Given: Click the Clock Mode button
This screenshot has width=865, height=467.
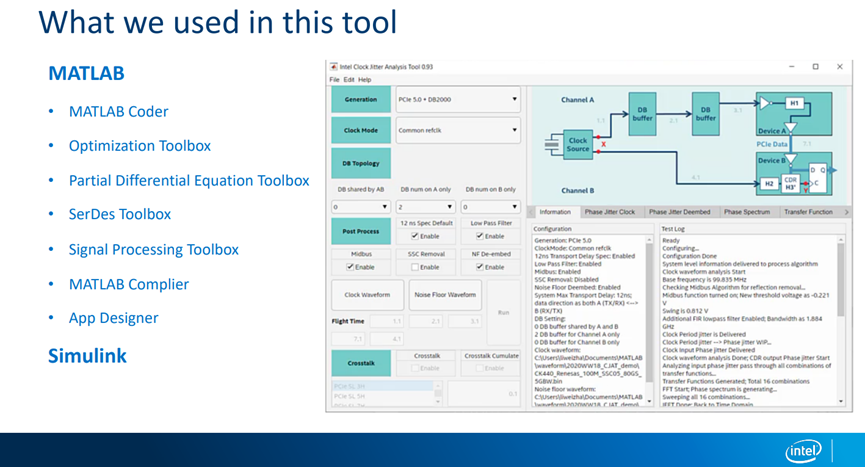Looking at the screenshot, I should [x=361, y=131].
